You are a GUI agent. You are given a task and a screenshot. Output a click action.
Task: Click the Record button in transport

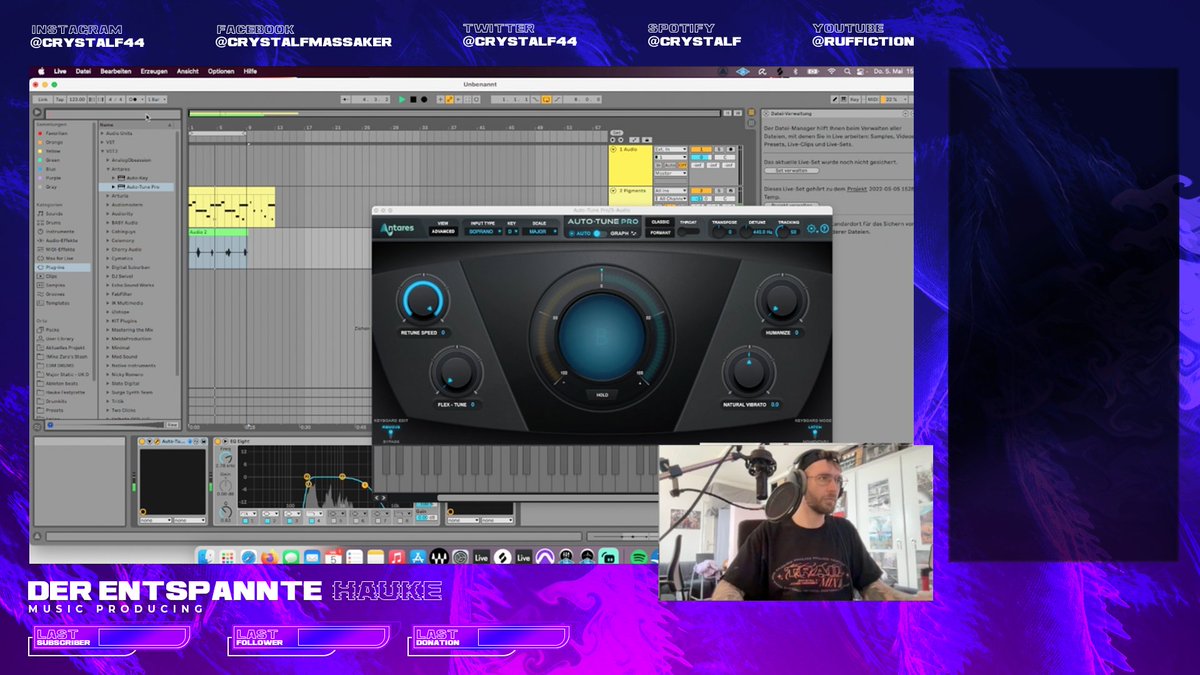point(424,99)
